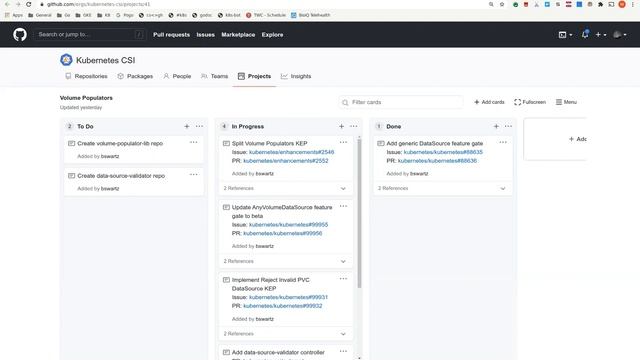The width and height of the screenshot is (640, 360).
Task: Open the browser zoom magnifier icon
Action: (491, 4)
